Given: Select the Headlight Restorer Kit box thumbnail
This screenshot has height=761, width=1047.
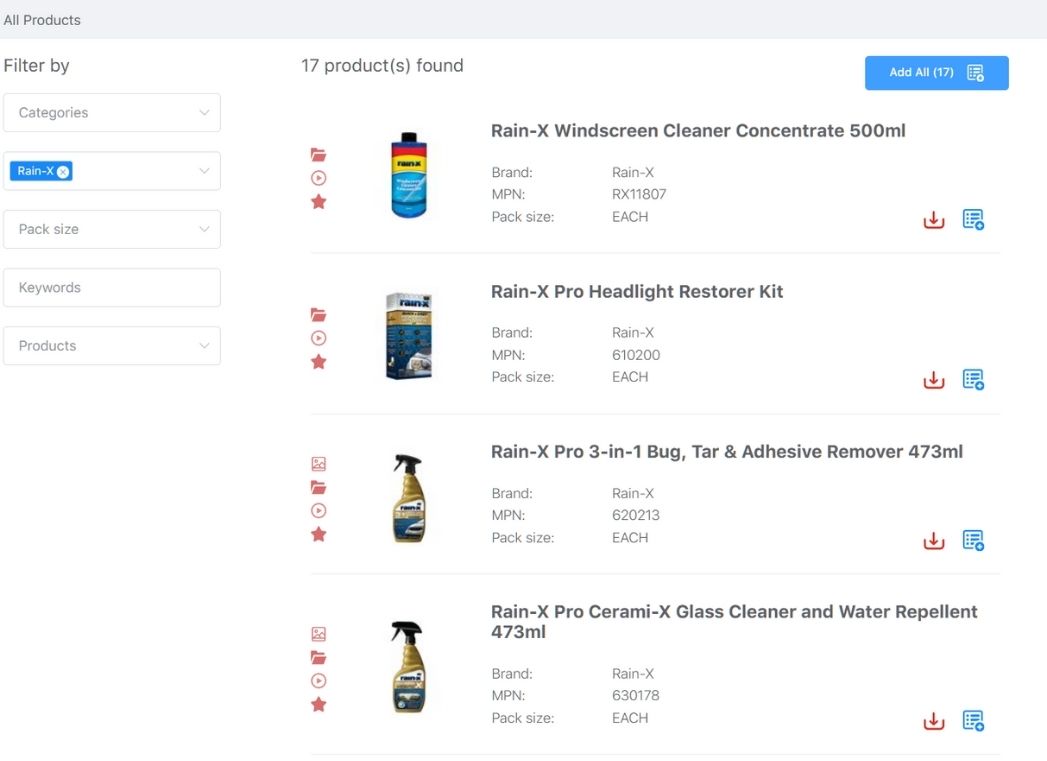Looking at the screenshot, I should [x=409, y=336].
